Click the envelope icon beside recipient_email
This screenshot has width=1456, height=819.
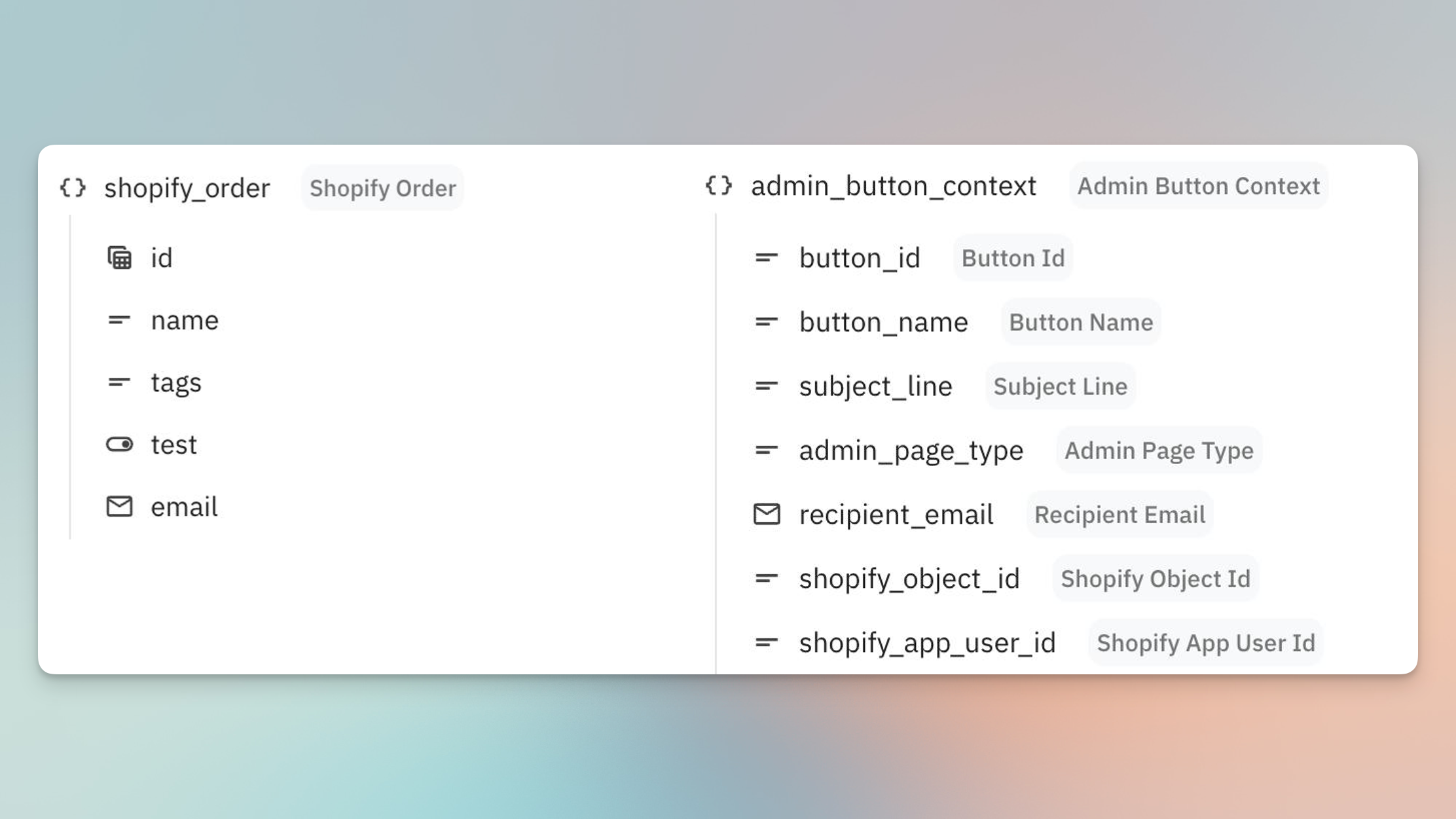767,515
